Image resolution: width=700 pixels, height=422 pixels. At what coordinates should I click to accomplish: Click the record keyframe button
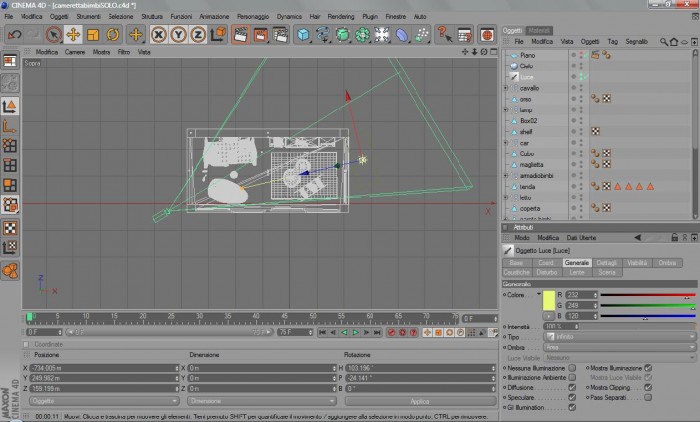(392, 332)
